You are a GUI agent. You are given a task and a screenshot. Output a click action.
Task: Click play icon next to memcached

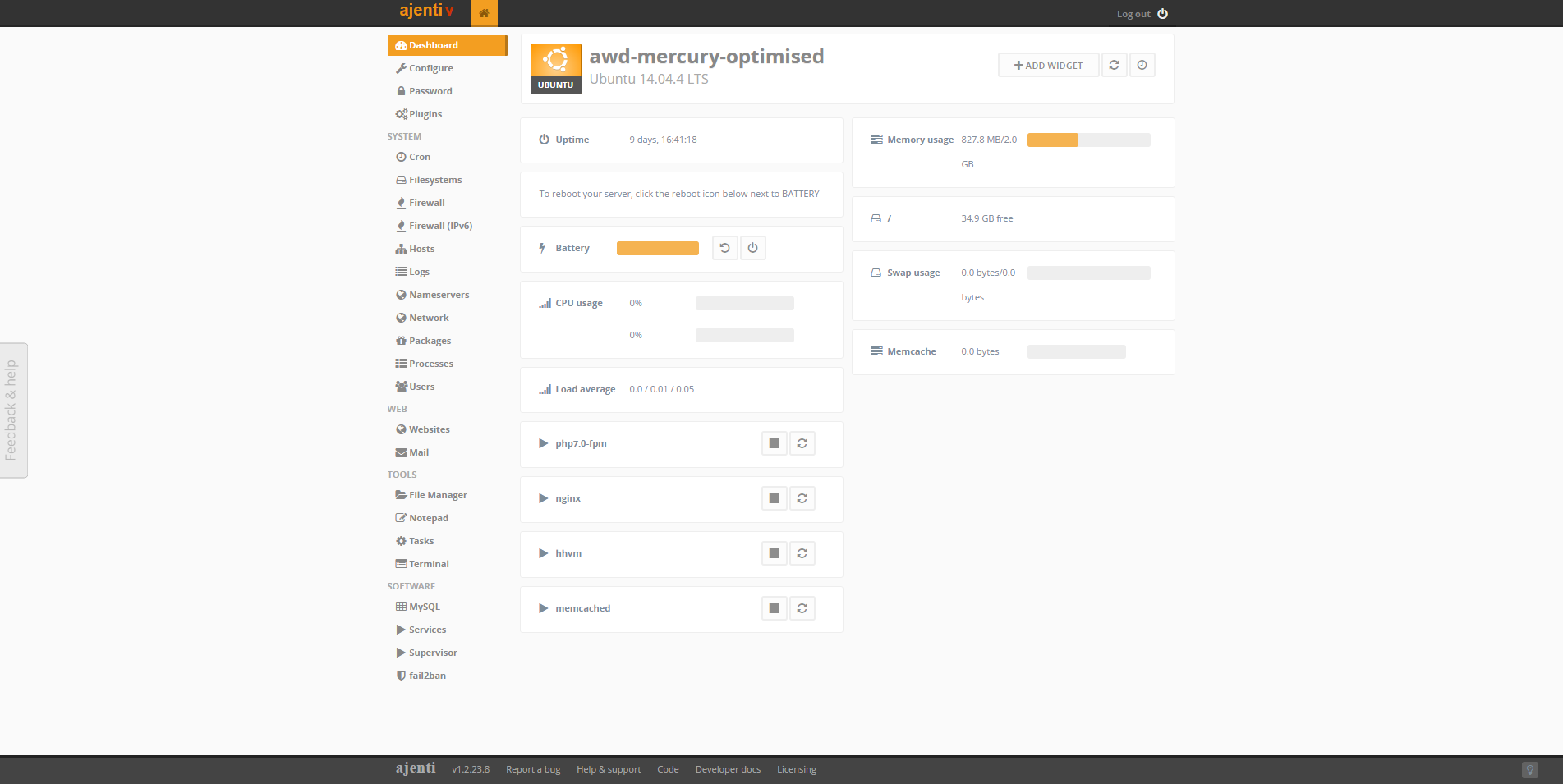543,608
